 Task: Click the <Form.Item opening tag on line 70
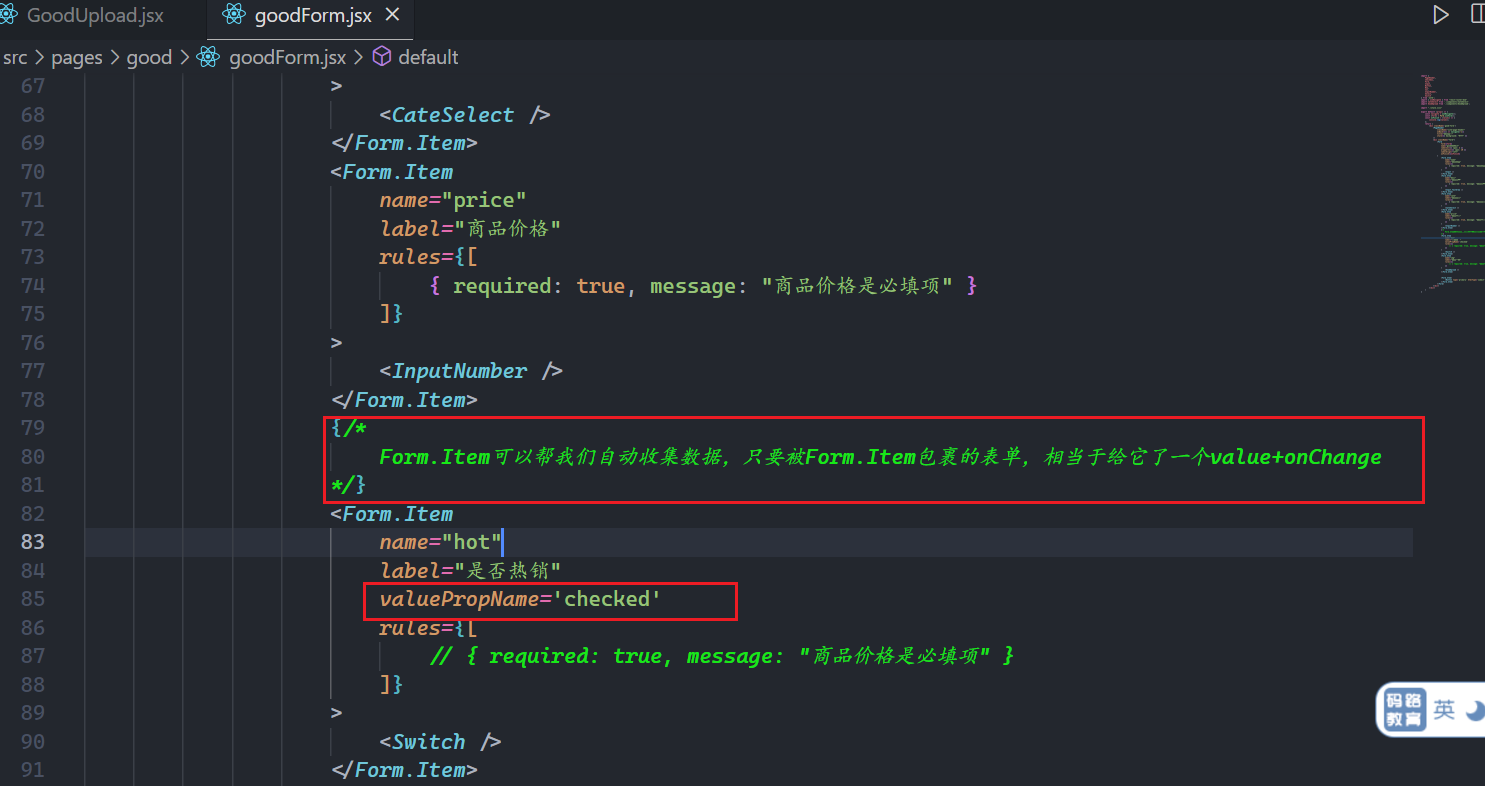392,172
